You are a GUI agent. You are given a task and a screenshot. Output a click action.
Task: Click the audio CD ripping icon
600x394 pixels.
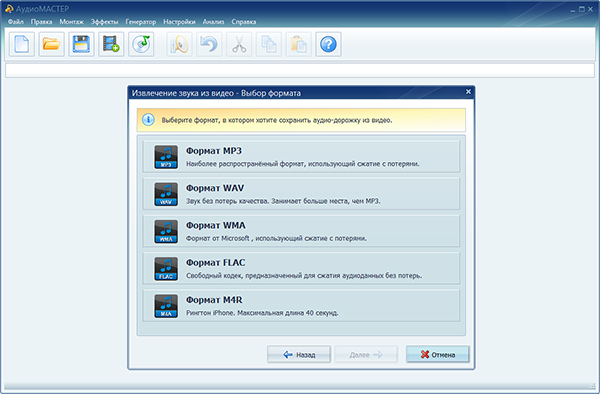pyautogui.click(x=141, y=44)
